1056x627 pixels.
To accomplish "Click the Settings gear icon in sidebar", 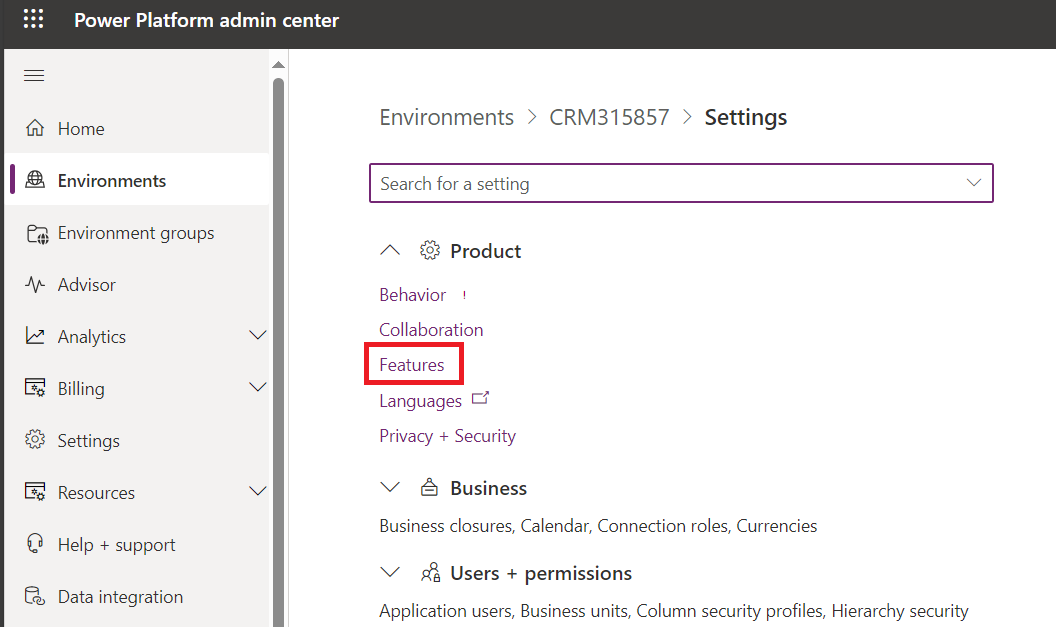I will (35, 440).
